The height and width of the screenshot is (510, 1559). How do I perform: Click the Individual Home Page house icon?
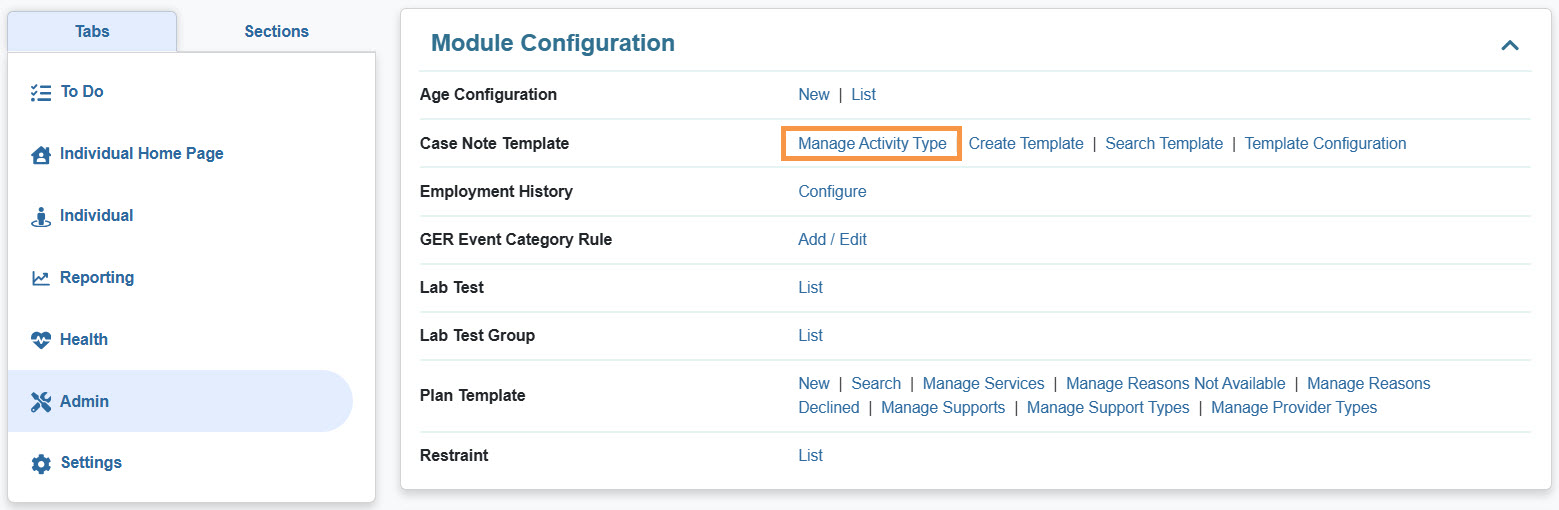[41, 155]
